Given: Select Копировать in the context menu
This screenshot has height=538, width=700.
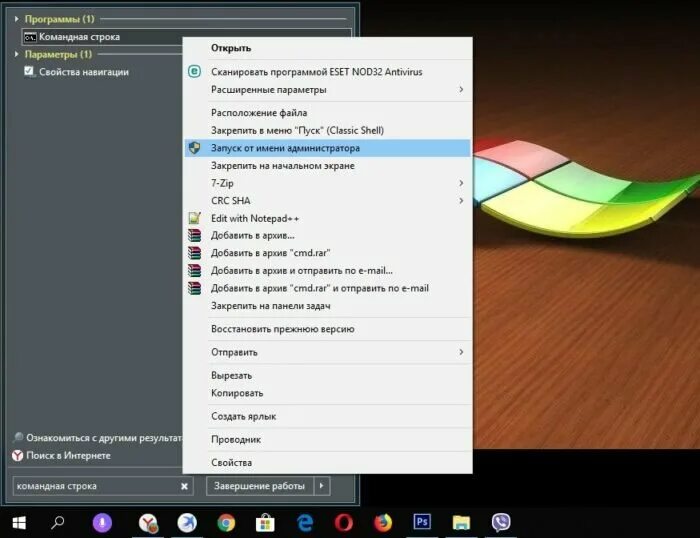Looking at the screenshot, I should tap(328, 393).
